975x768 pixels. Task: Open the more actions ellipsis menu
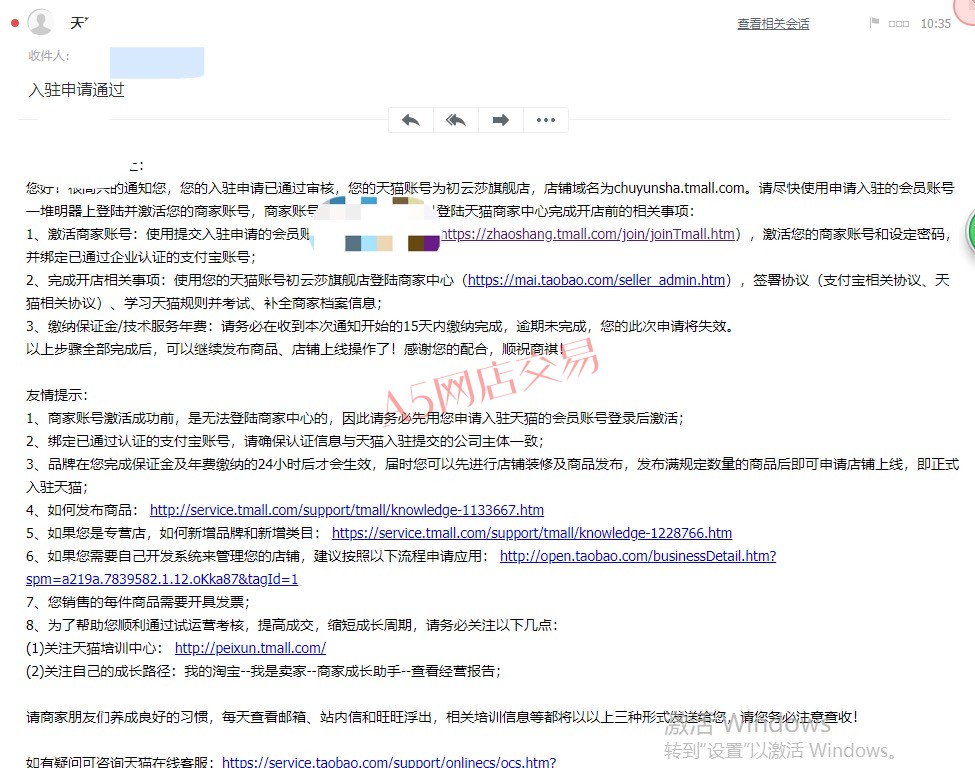pyautogui.click(x=545, y=120)
